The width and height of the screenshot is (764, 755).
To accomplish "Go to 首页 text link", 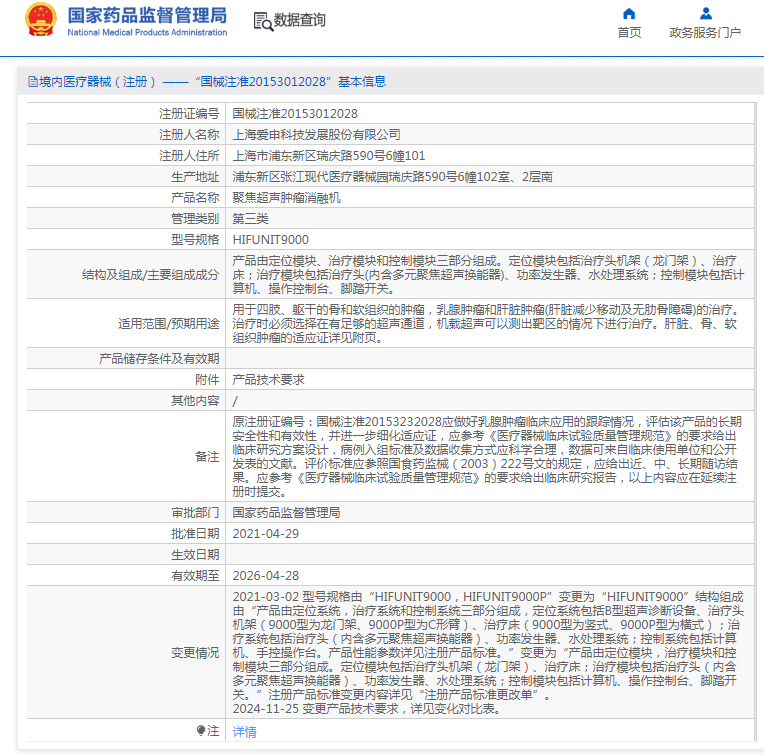I will (x=629, y=33).
